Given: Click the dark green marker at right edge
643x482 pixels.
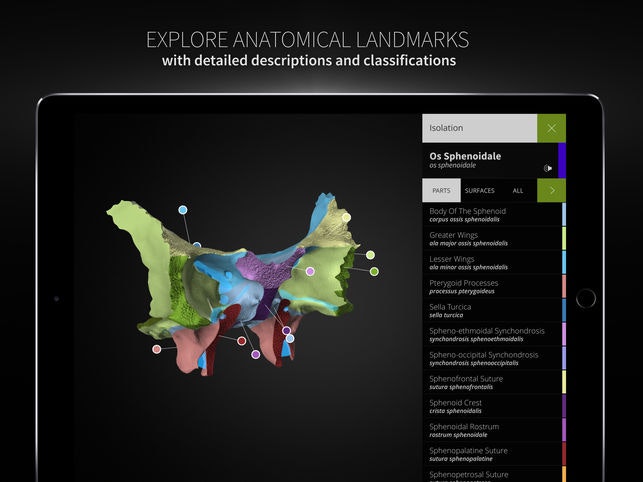Looking at the screenshot, I should coord(374,271).
